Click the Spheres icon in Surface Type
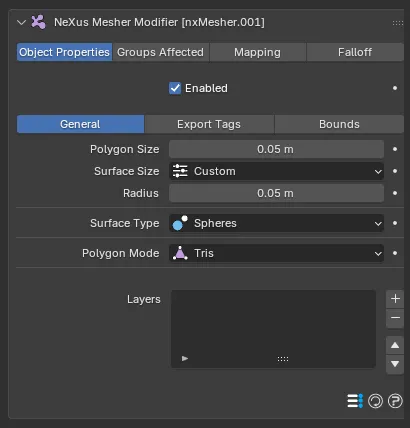The height and width of the screenshot is (428, 410). point(180,223)
